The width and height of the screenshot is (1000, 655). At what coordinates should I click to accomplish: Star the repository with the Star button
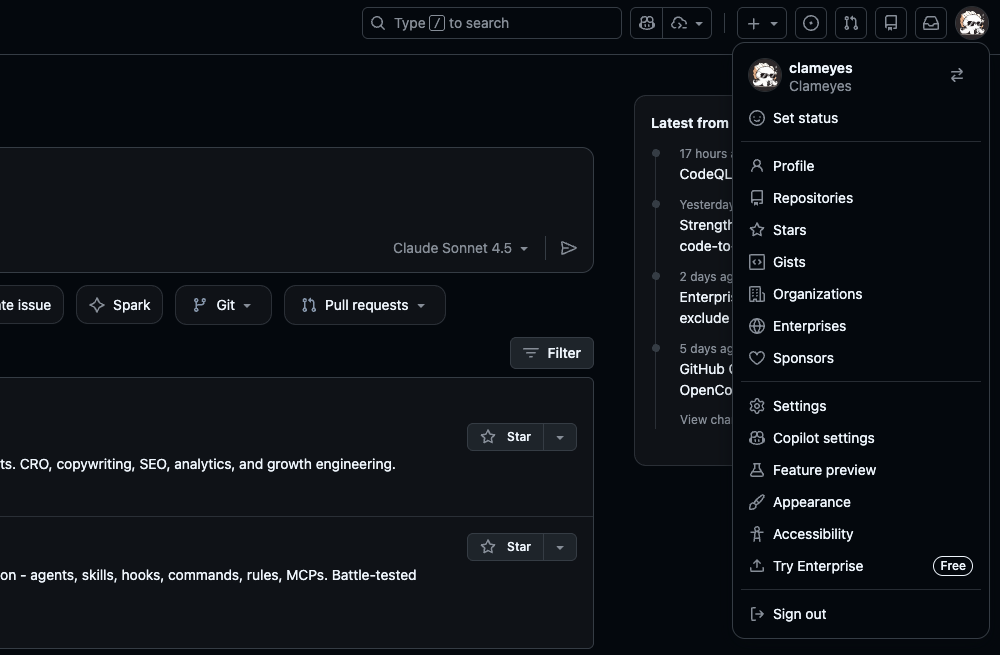pos(507,437)
